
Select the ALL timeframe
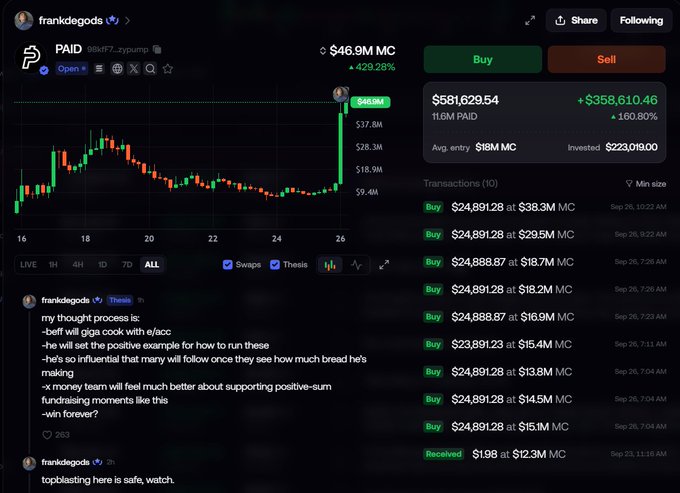152,264
